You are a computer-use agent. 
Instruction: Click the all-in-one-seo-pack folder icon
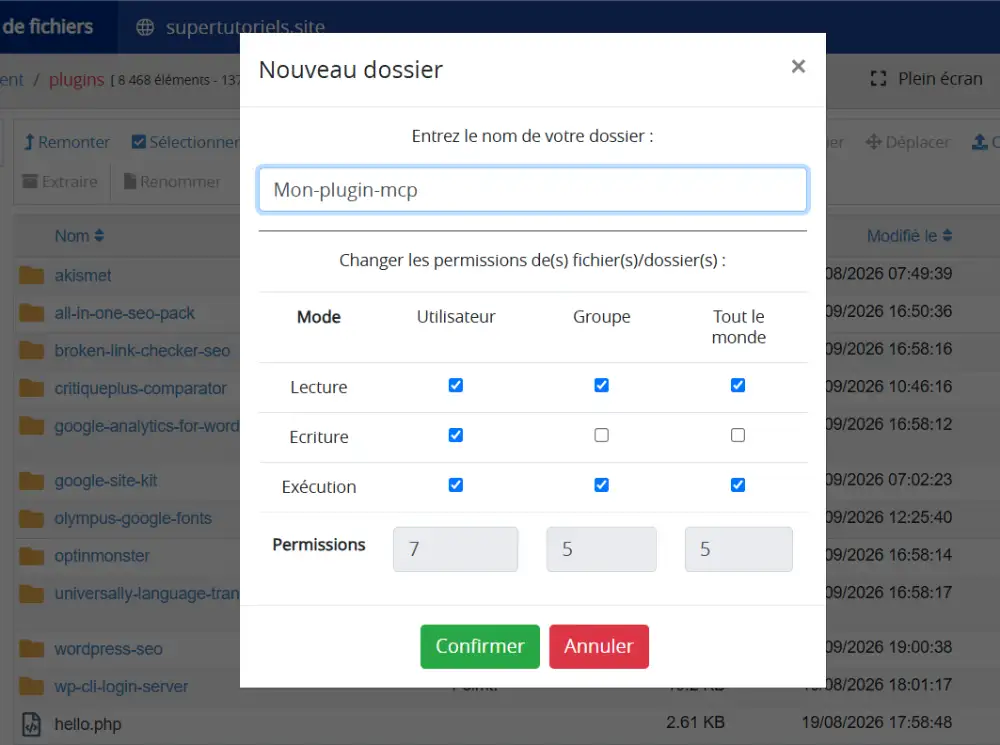tap(31, 313)
